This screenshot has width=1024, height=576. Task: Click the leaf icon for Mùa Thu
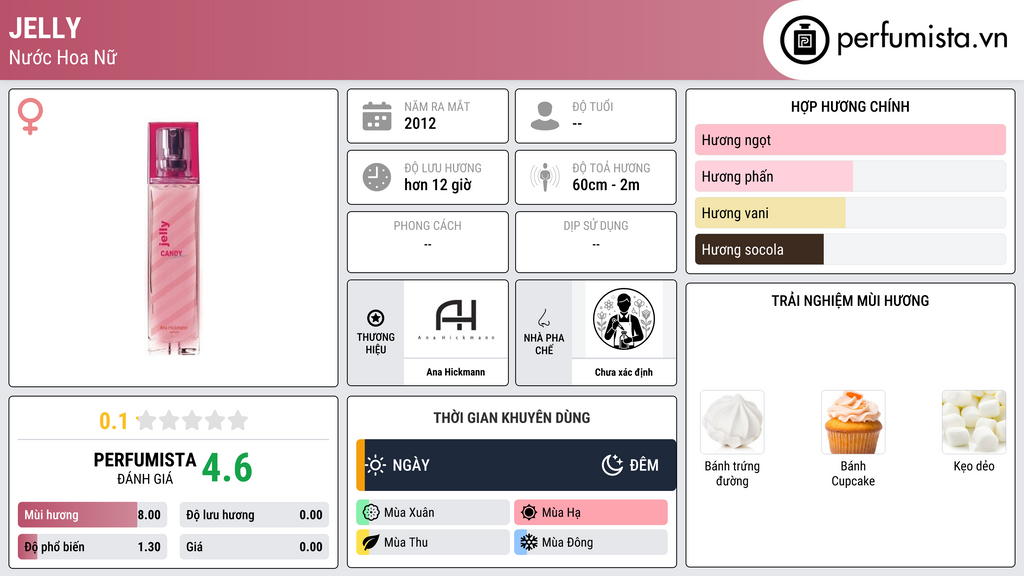(x=371, y=542)
